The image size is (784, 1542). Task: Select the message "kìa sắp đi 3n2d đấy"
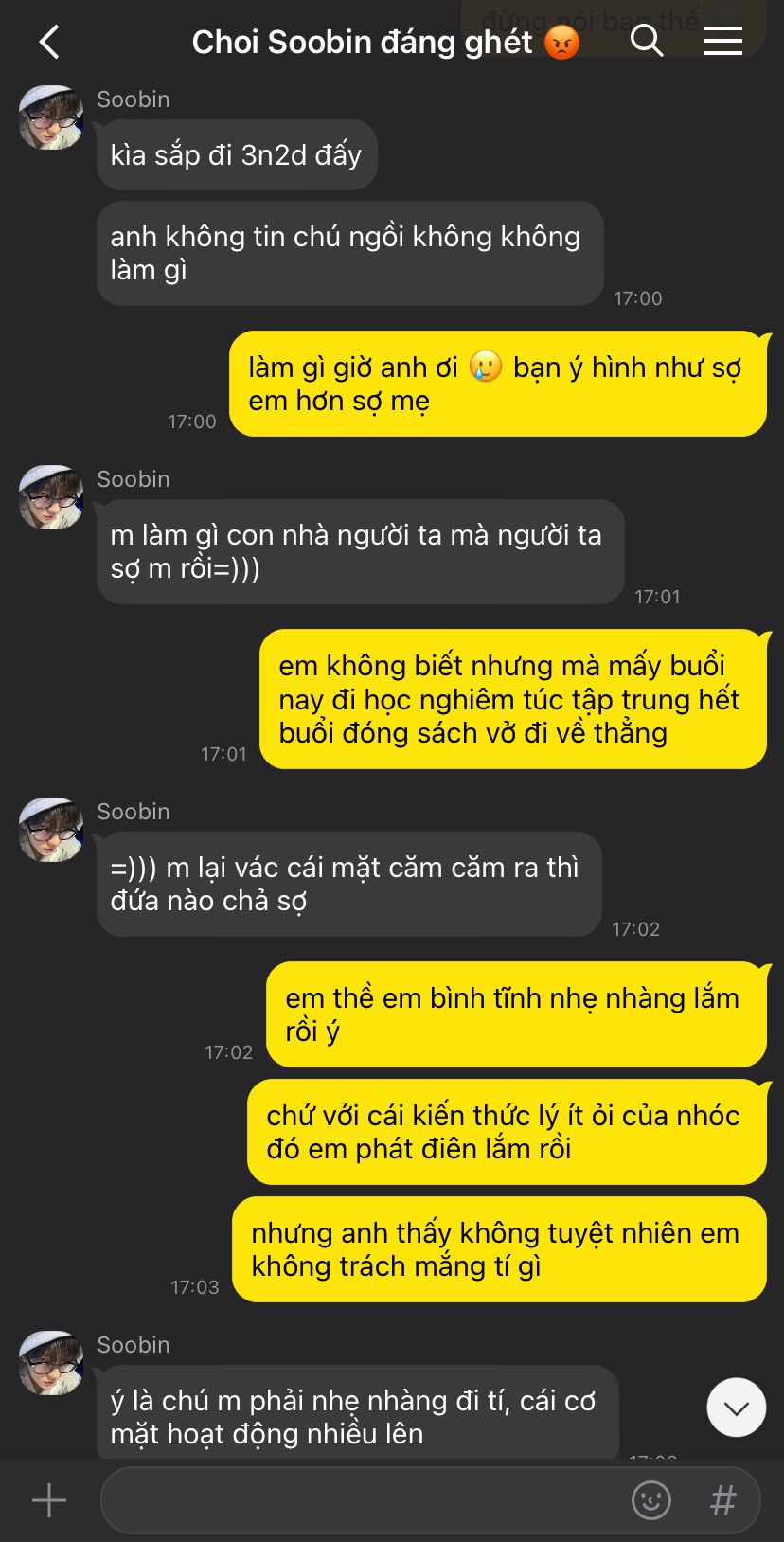coord(237,154)
